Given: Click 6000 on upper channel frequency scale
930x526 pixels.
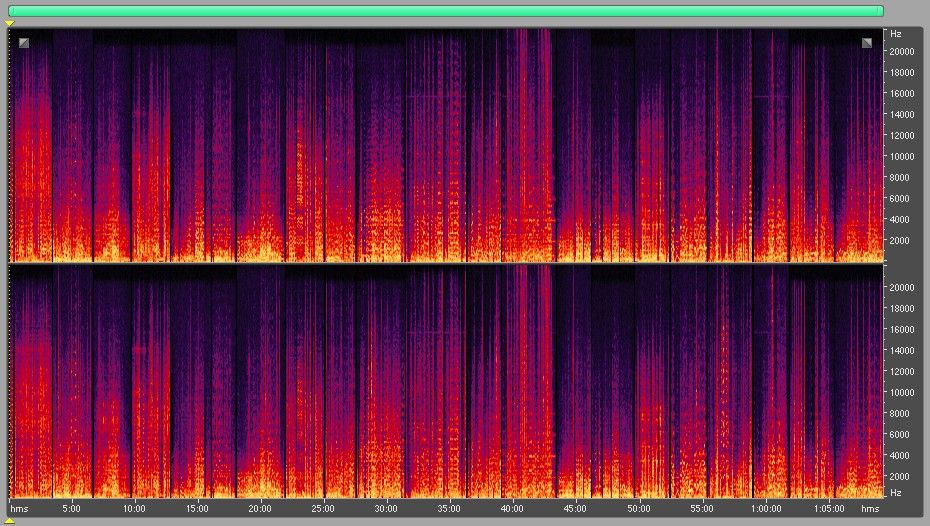Looking at the screenshot, I should pos(899,199).
